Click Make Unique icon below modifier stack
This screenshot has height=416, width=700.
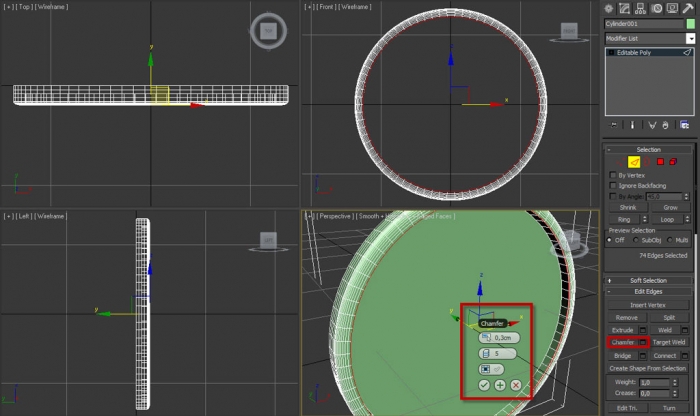pos(652,125)
